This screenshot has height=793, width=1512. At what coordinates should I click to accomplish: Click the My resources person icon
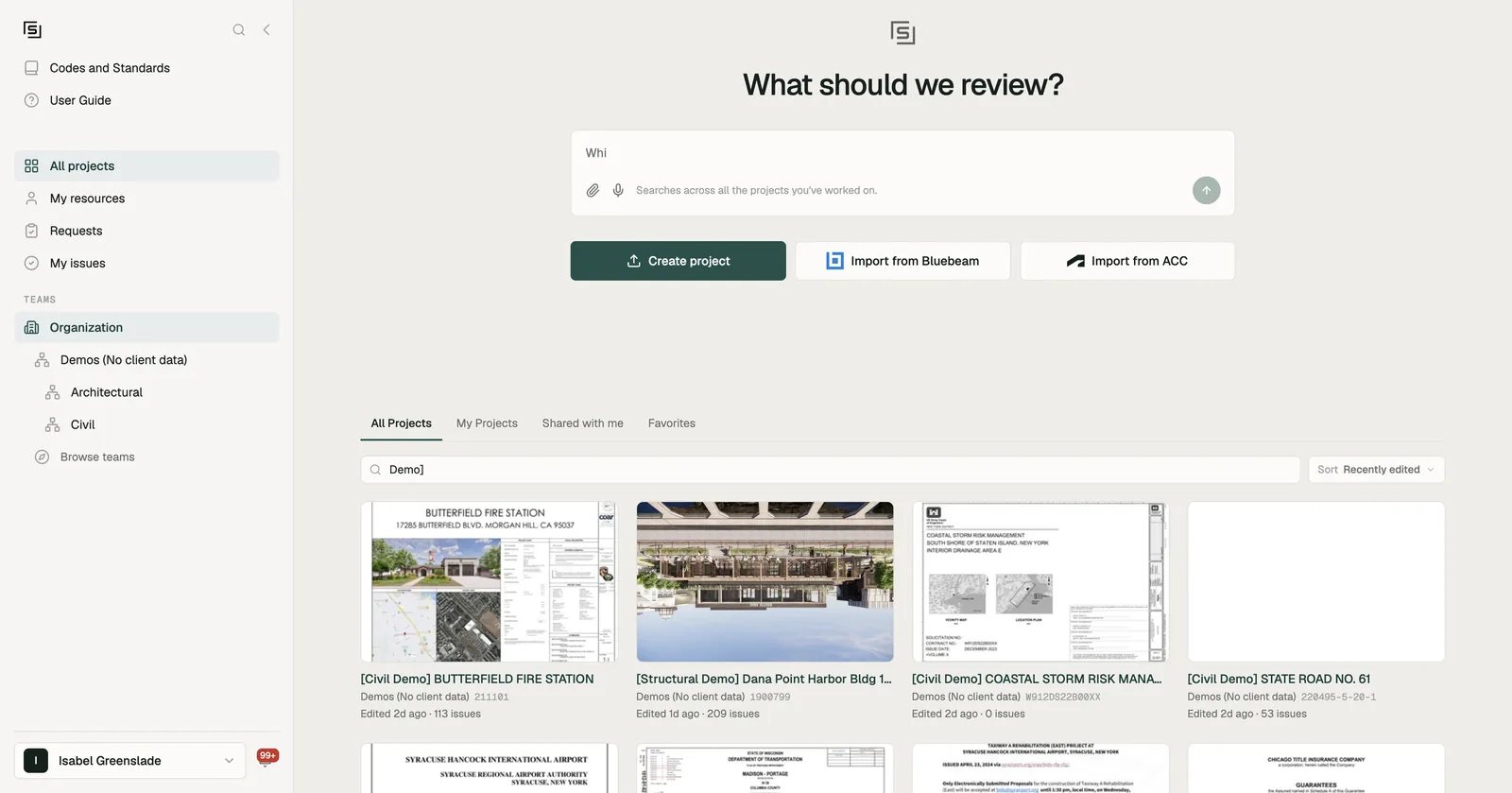click(x=31, y=198)
